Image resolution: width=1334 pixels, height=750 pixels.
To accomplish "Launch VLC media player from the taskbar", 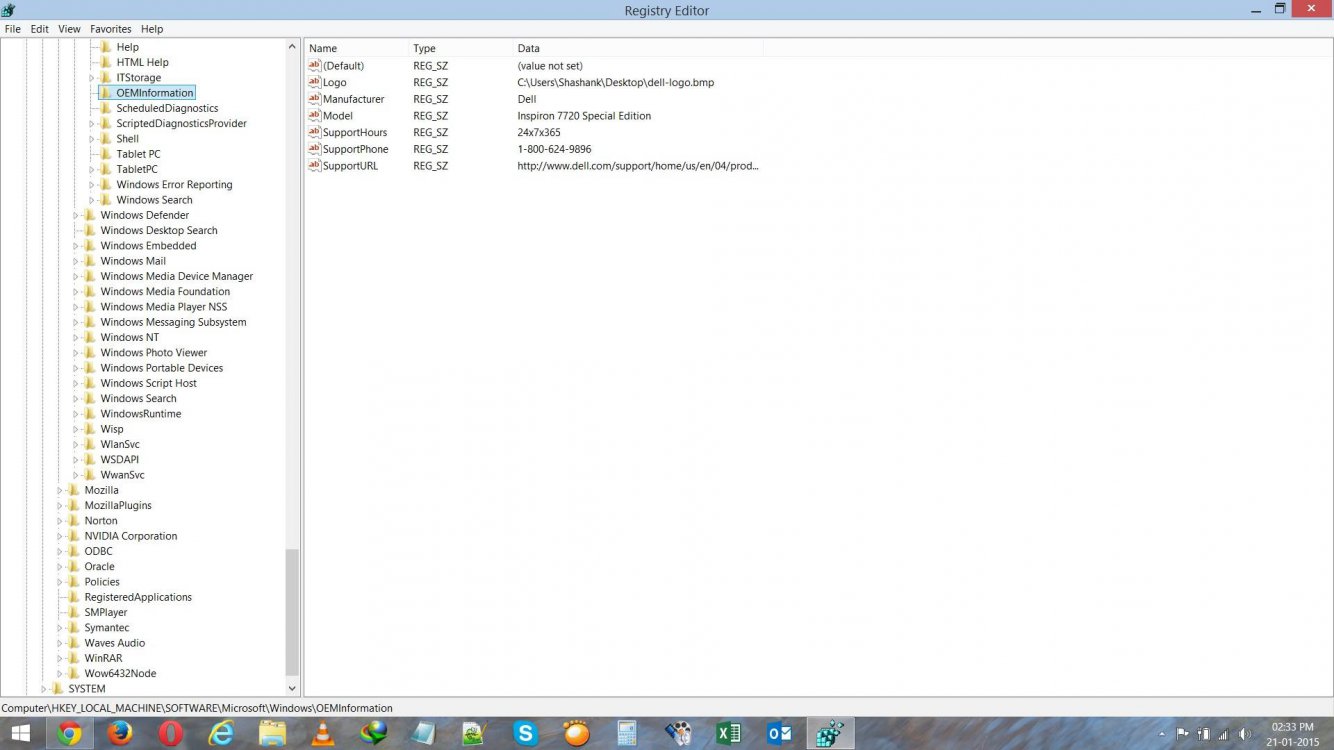I will [x=323, y=733].
